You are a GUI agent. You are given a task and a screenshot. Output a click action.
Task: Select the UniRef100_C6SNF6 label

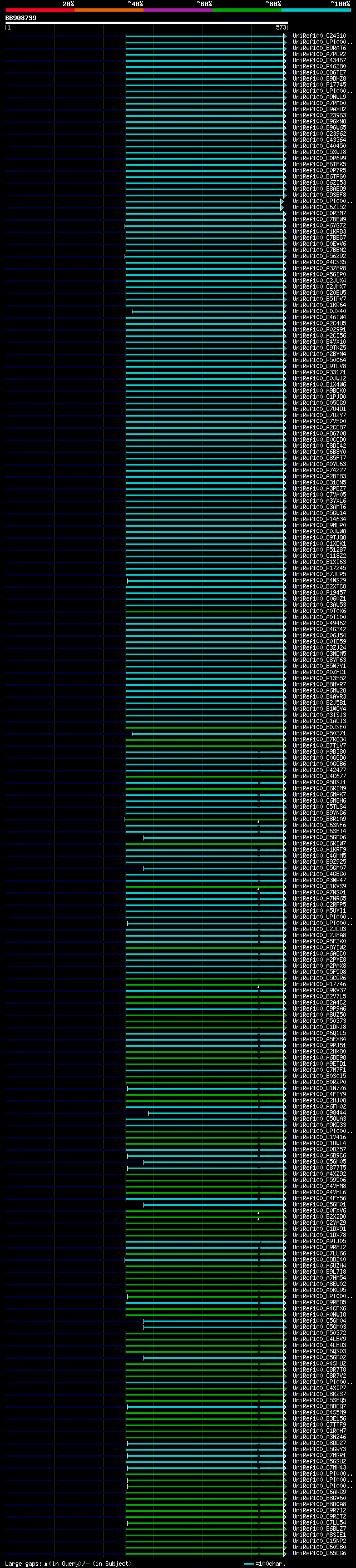(x=319, y=825)
